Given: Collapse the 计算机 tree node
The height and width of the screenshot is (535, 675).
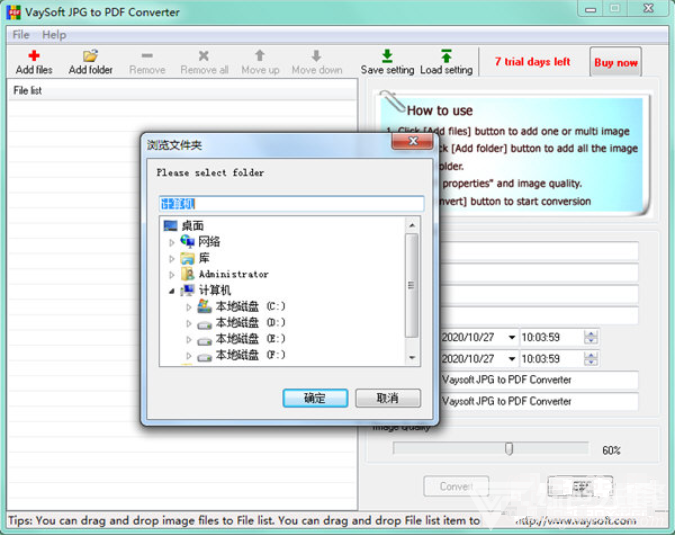Looking at the screenshot, I should click(172, 291).
